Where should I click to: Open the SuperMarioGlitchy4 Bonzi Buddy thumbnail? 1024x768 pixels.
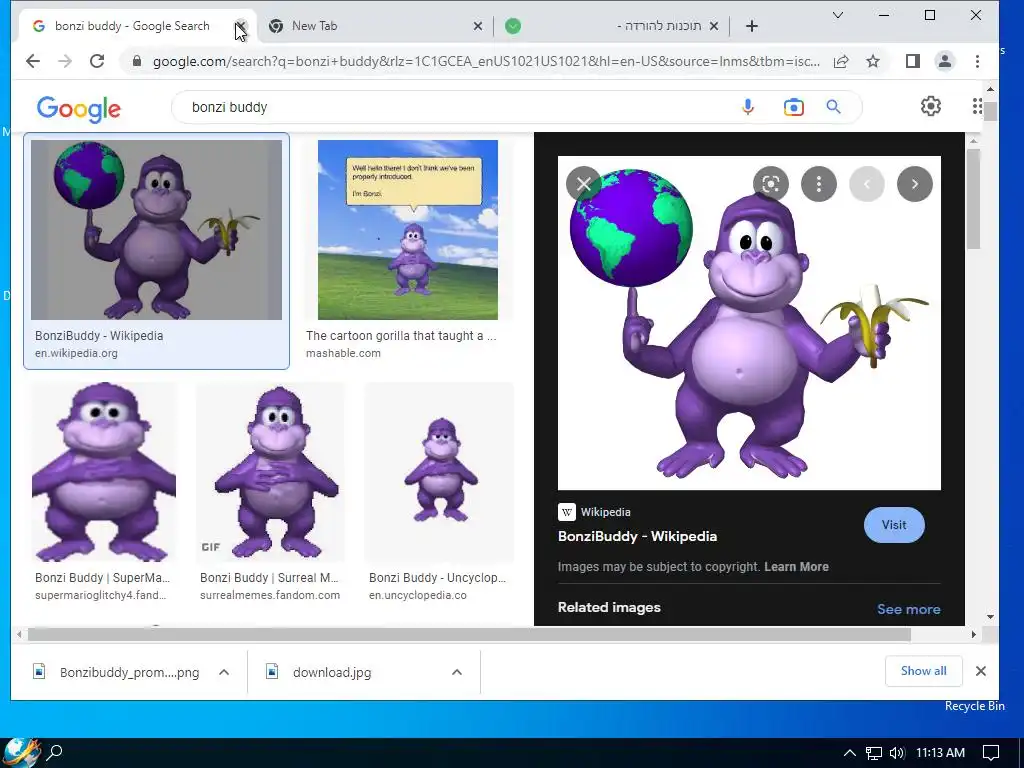tap(104, 472)
